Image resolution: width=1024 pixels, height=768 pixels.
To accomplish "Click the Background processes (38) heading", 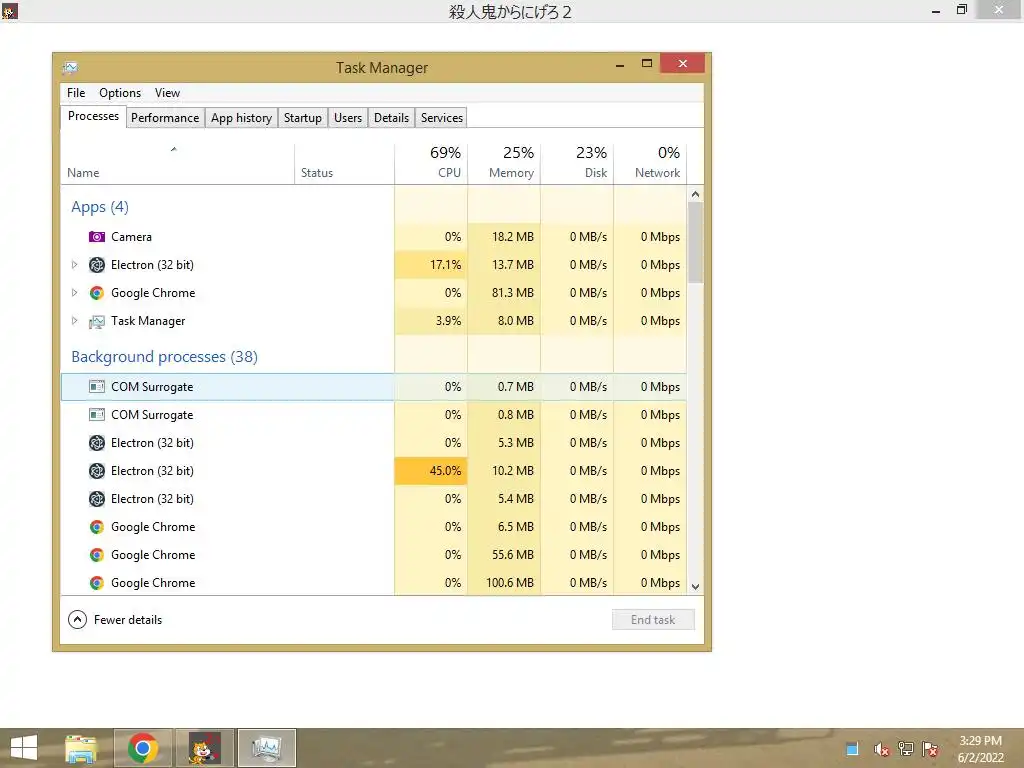I will click(x=165, y=357).
